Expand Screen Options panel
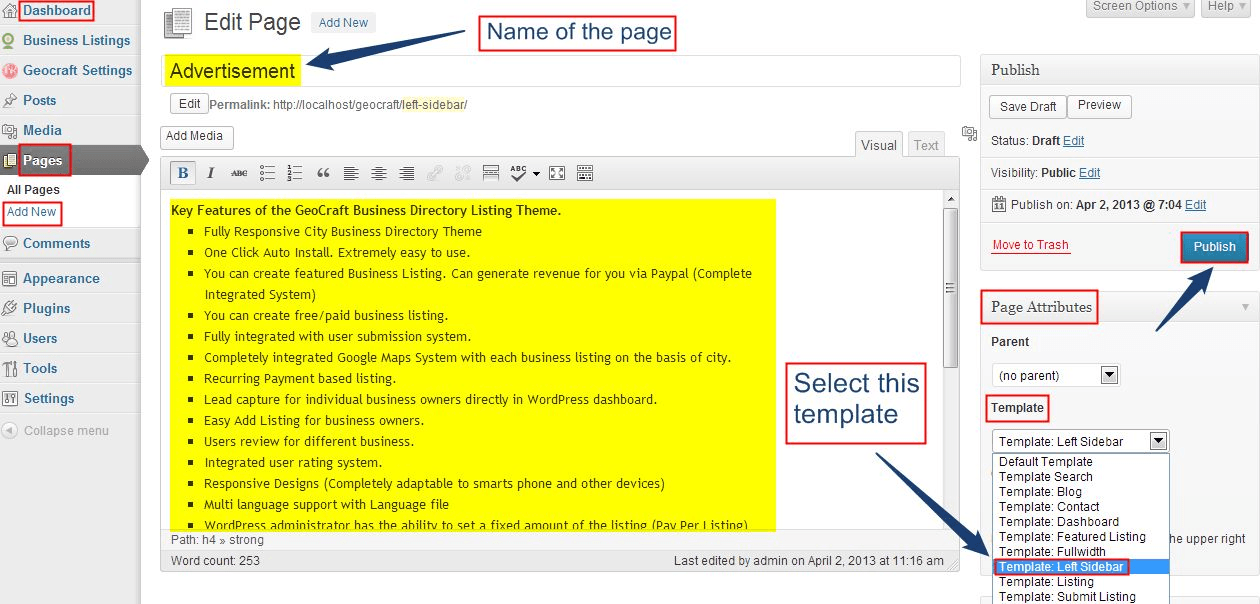 (1140, 7)
